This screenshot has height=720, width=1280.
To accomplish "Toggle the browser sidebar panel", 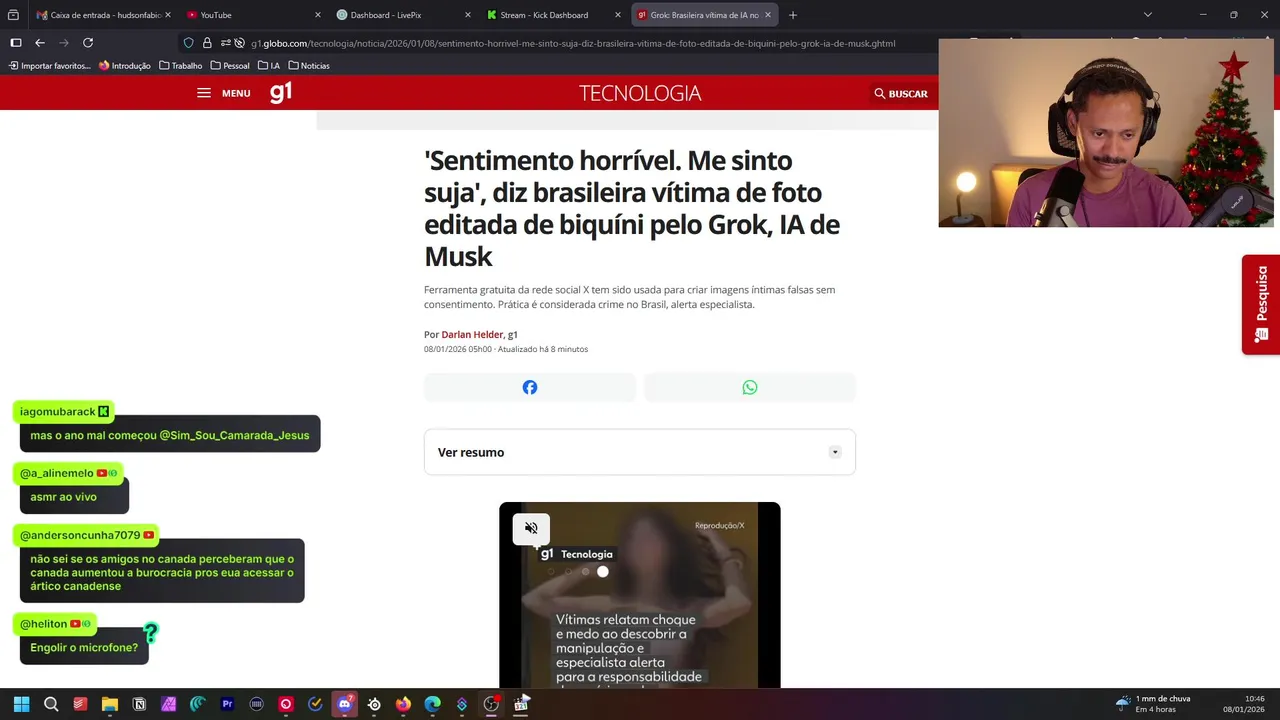I will click(x=16, y=43).
